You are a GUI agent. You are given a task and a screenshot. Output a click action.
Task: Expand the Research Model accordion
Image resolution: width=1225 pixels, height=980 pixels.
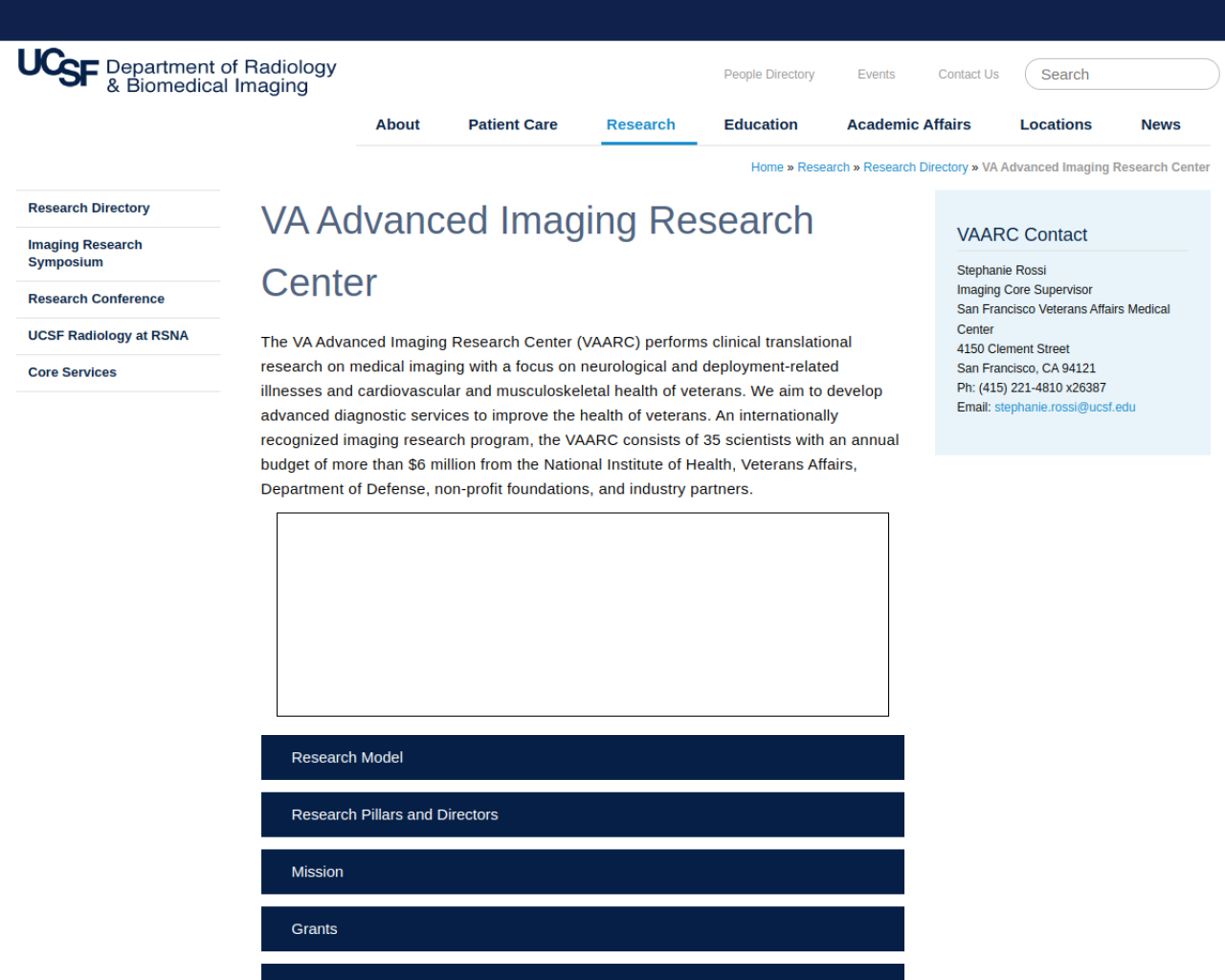tap(582, 757)
